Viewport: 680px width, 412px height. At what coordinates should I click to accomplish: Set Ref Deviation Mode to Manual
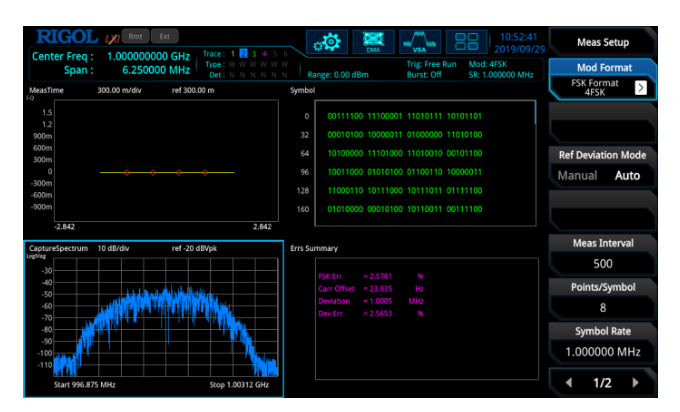(x=577, y=176)
